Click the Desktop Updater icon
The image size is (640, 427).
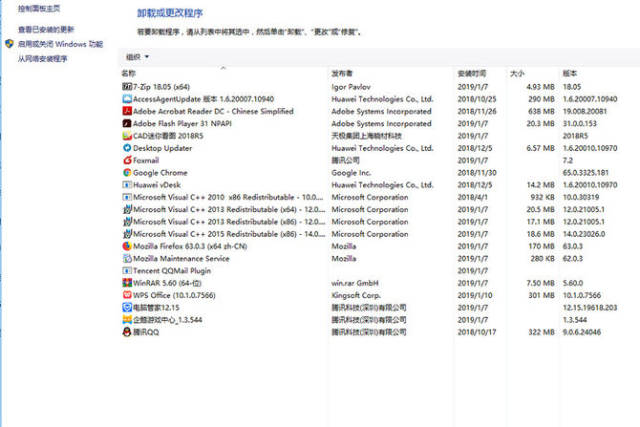click(x=127, y=148)
